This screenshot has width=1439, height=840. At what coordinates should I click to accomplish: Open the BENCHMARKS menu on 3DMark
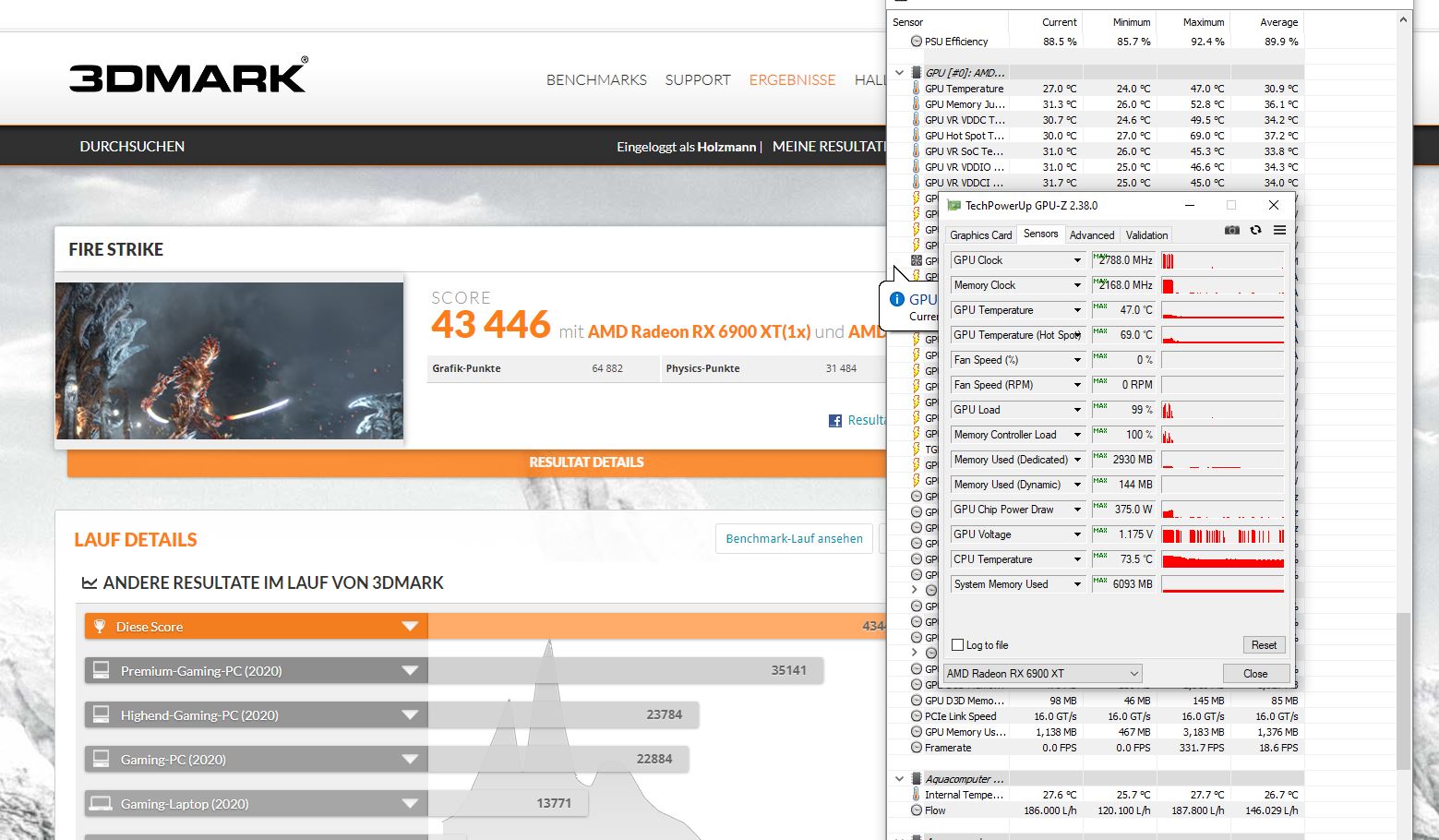click(x=596, y=80)
